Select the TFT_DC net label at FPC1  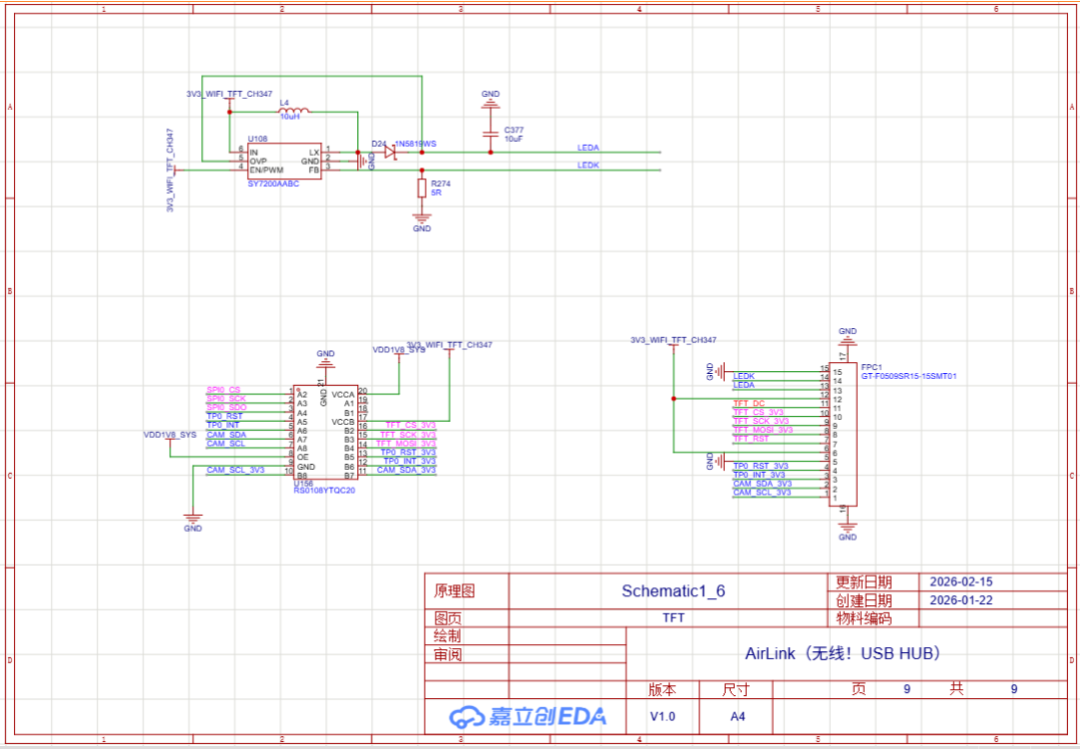(749, 404)
